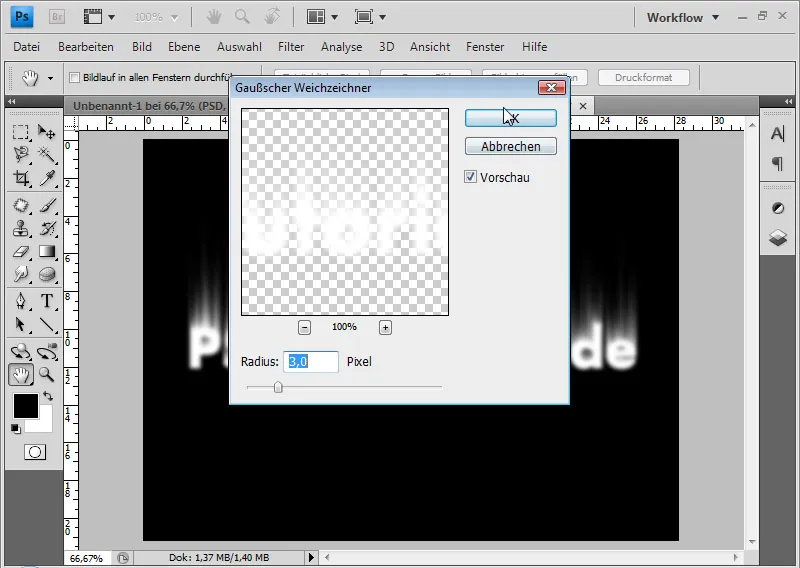Select the Eyedropper tool

46,178
